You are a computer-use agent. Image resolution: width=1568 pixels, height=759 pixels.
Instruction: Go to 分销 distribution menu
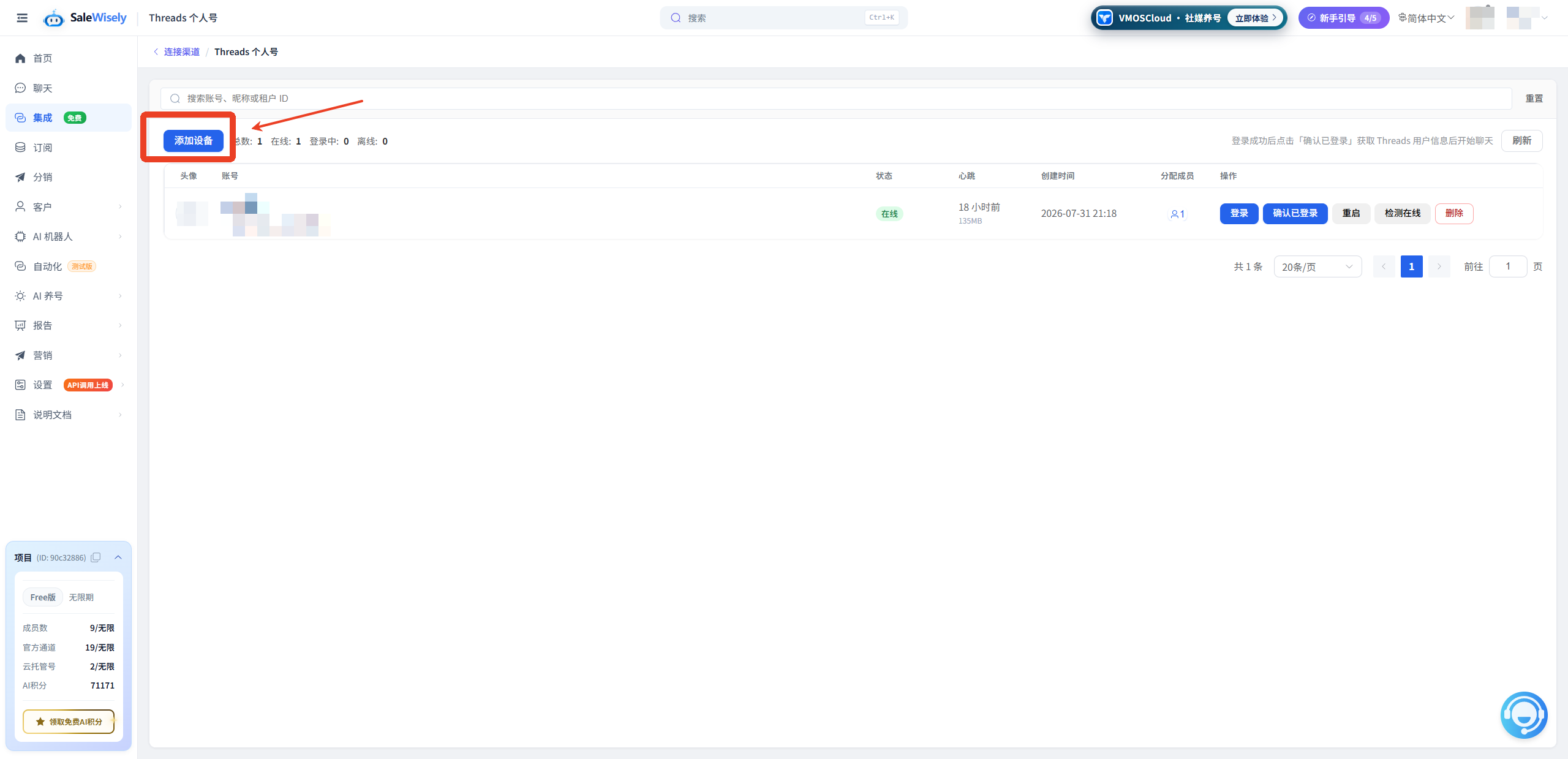point(69,177)
